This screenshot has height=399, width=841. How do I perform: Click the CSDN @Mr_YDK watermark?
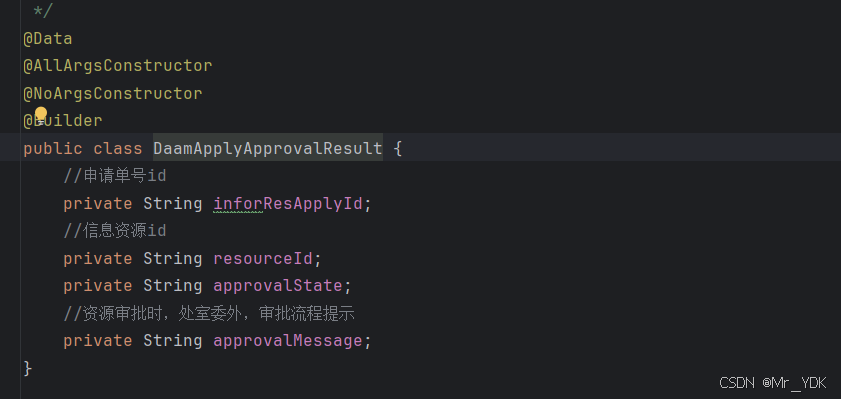click(x=773, y=382)
